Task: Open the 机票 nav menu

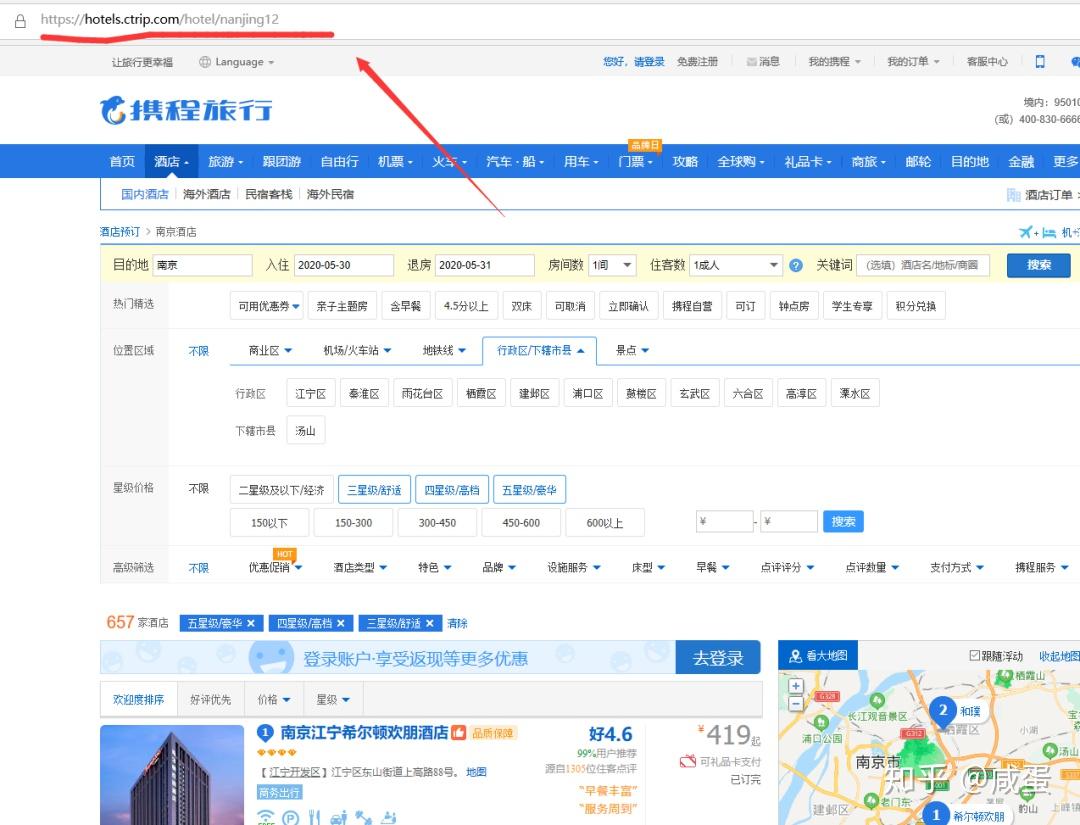Action: click(395, 161)
